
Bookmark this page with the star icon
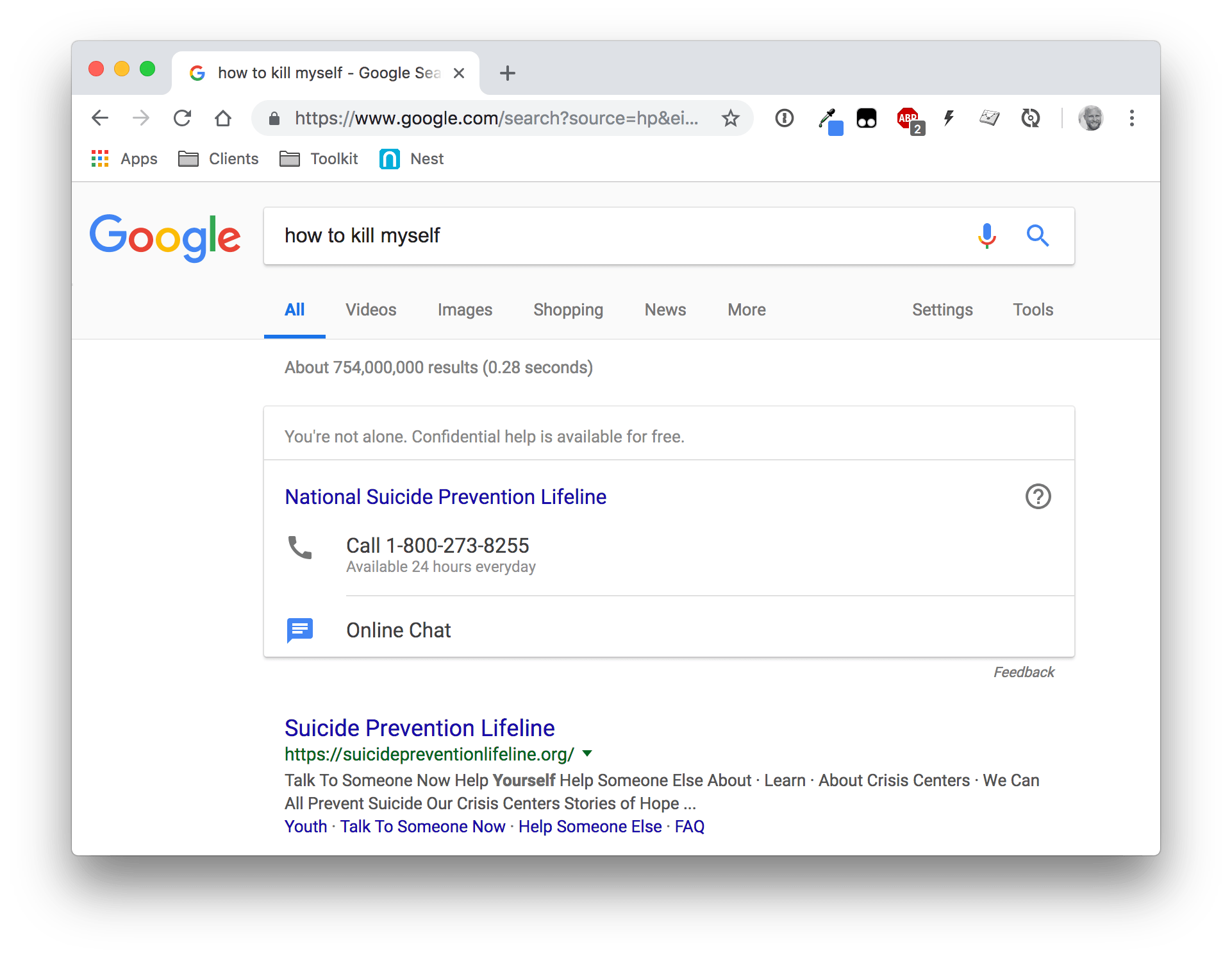[x=730, y=119]
